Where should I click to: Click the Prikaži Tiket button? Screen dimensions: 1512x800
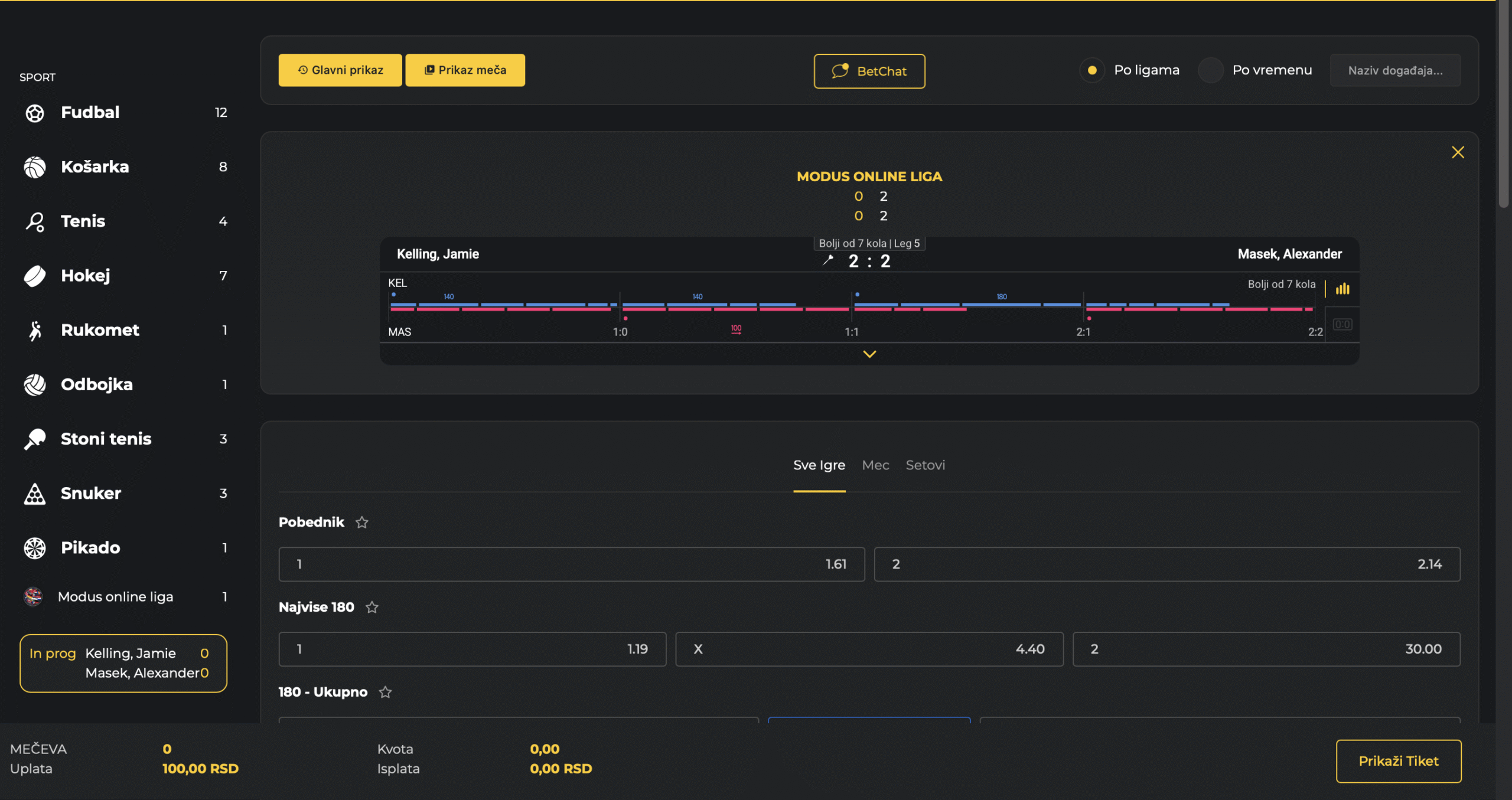tap(1398, 761)
